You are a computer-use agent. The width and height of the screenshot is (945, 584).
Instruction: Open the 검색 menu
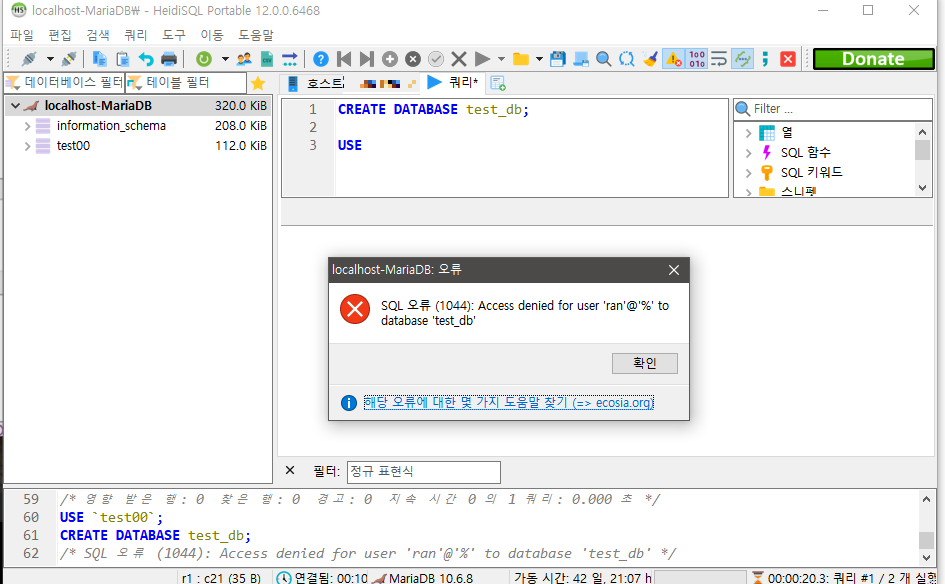pyautogui.click(x=98, y=35)
